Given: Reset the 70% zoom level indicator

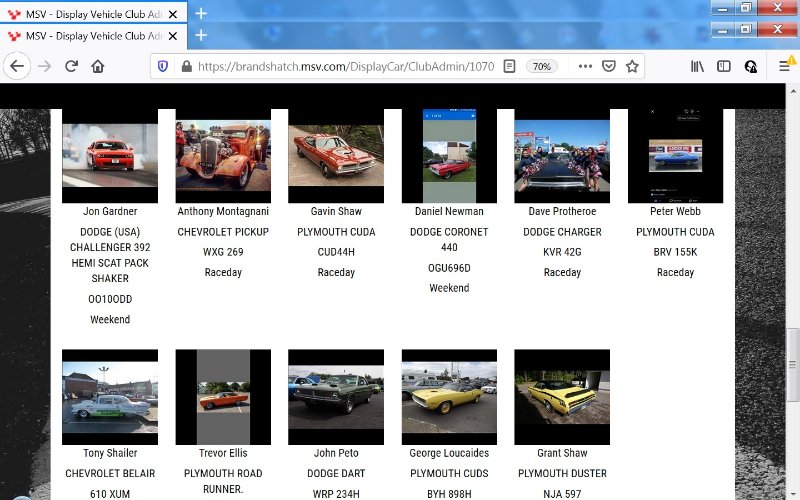Looking at the screenshot, I should (x=542, y=66).
